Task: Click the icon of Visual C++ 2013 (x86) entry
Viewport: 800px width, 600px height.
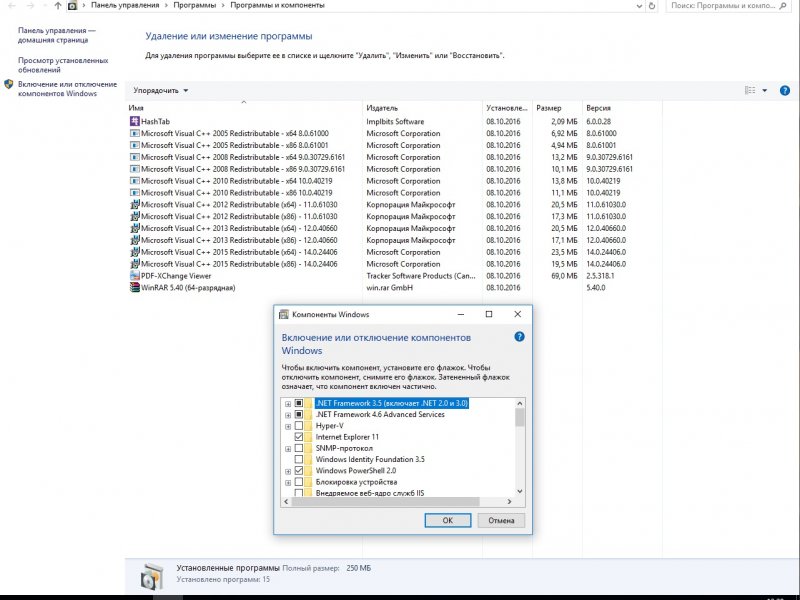Action: point(135,240)
